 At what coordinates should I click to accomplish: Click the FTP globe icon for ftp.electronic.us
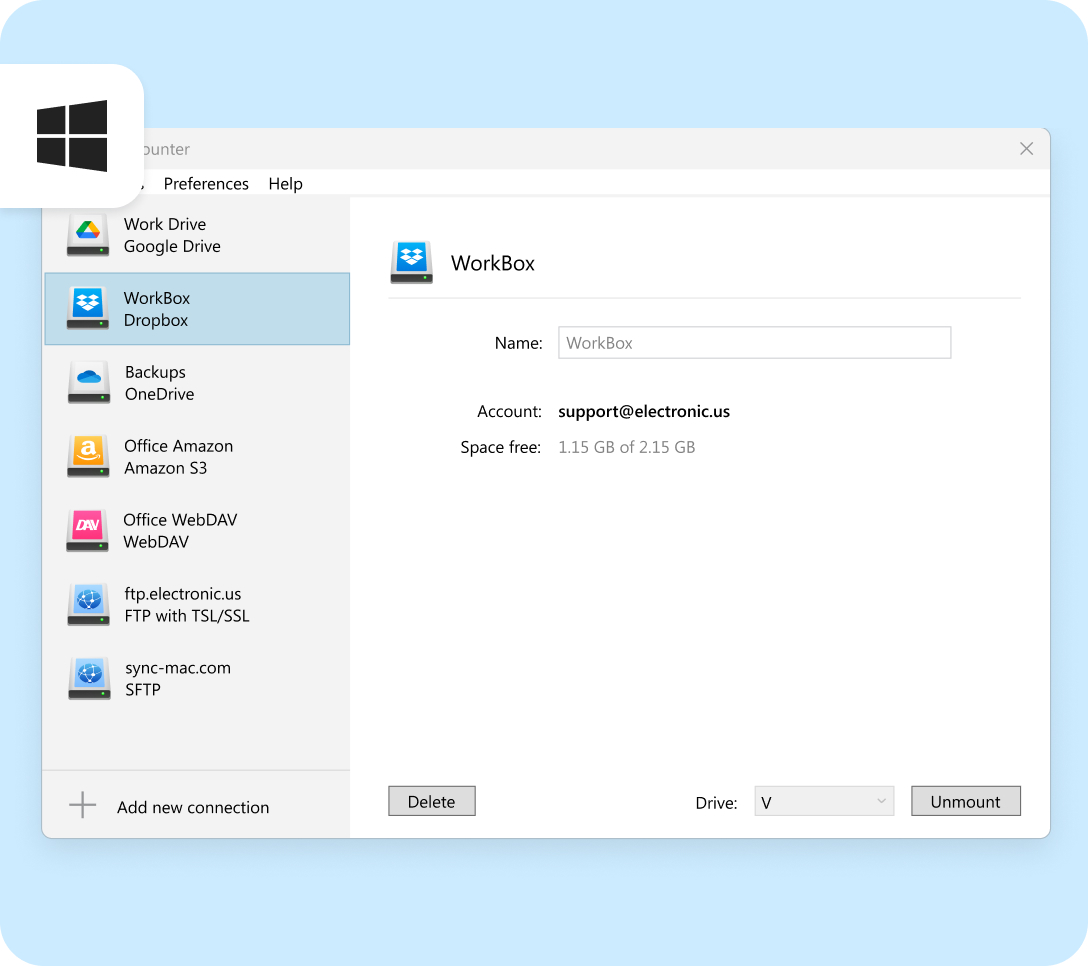point(88,604)
